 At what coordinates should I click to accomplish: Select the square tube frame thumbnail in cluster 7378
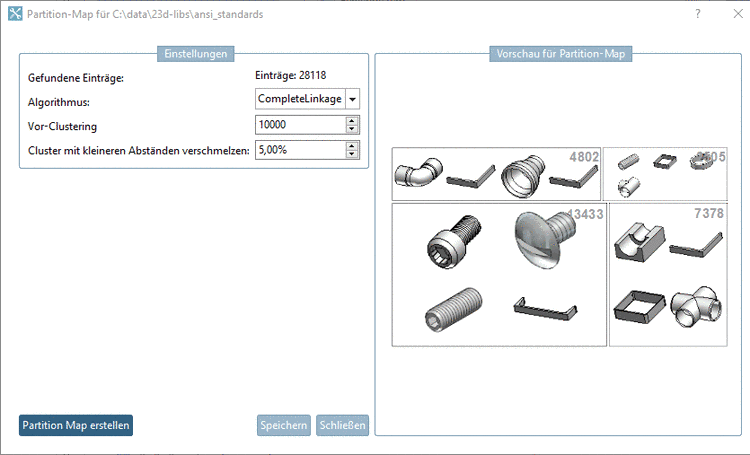[x=640, y=307]
